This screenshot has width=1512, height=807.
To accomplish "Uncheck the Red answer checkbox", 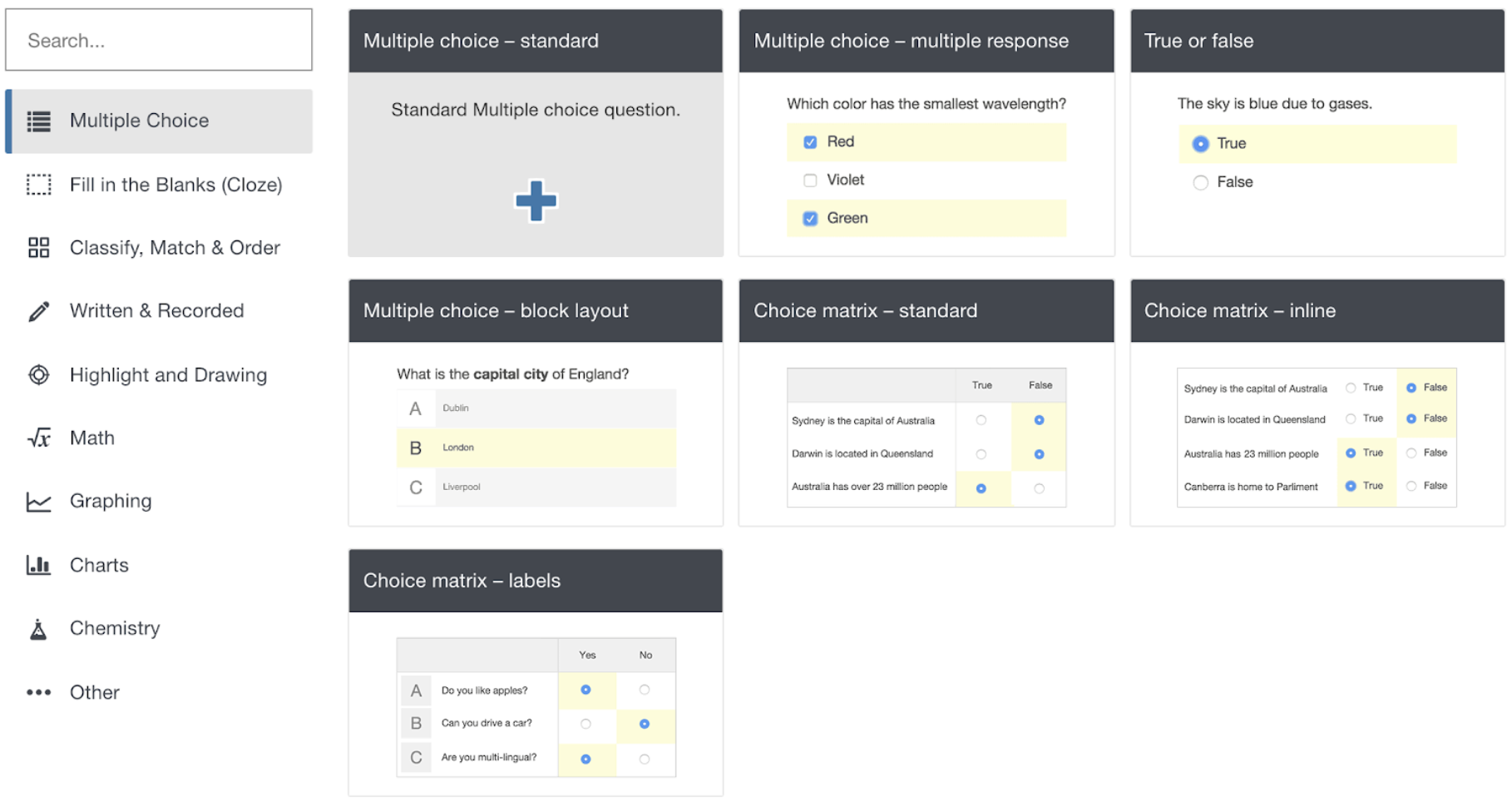I will (810, 142).
